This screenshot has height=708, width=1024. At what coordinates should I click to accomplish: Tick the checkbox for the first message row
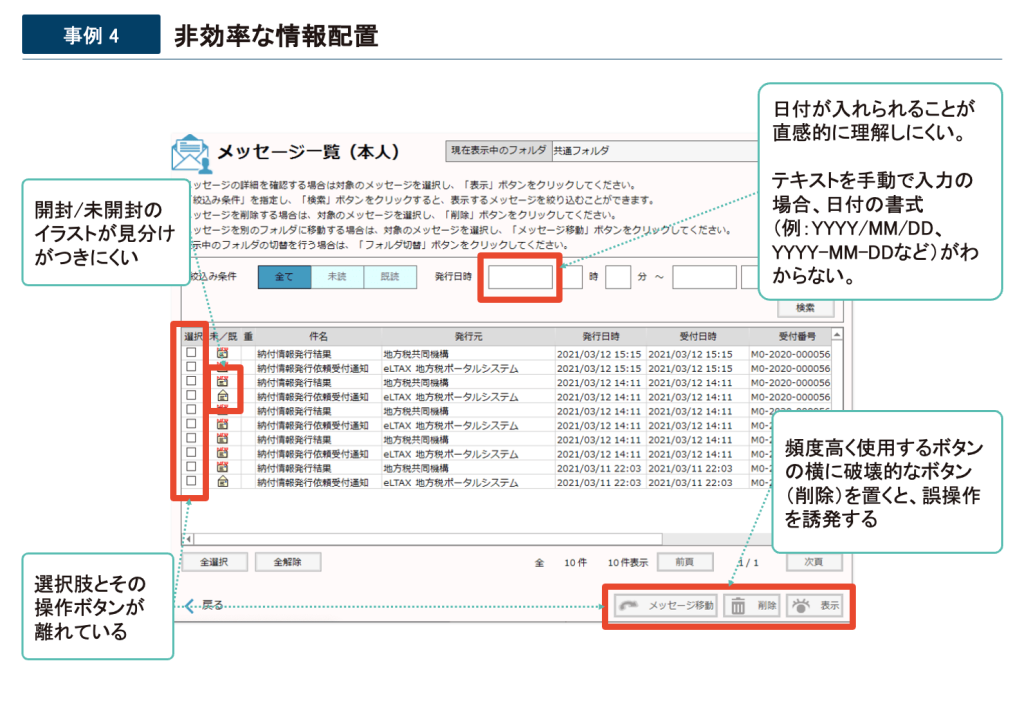coord(191,353)
